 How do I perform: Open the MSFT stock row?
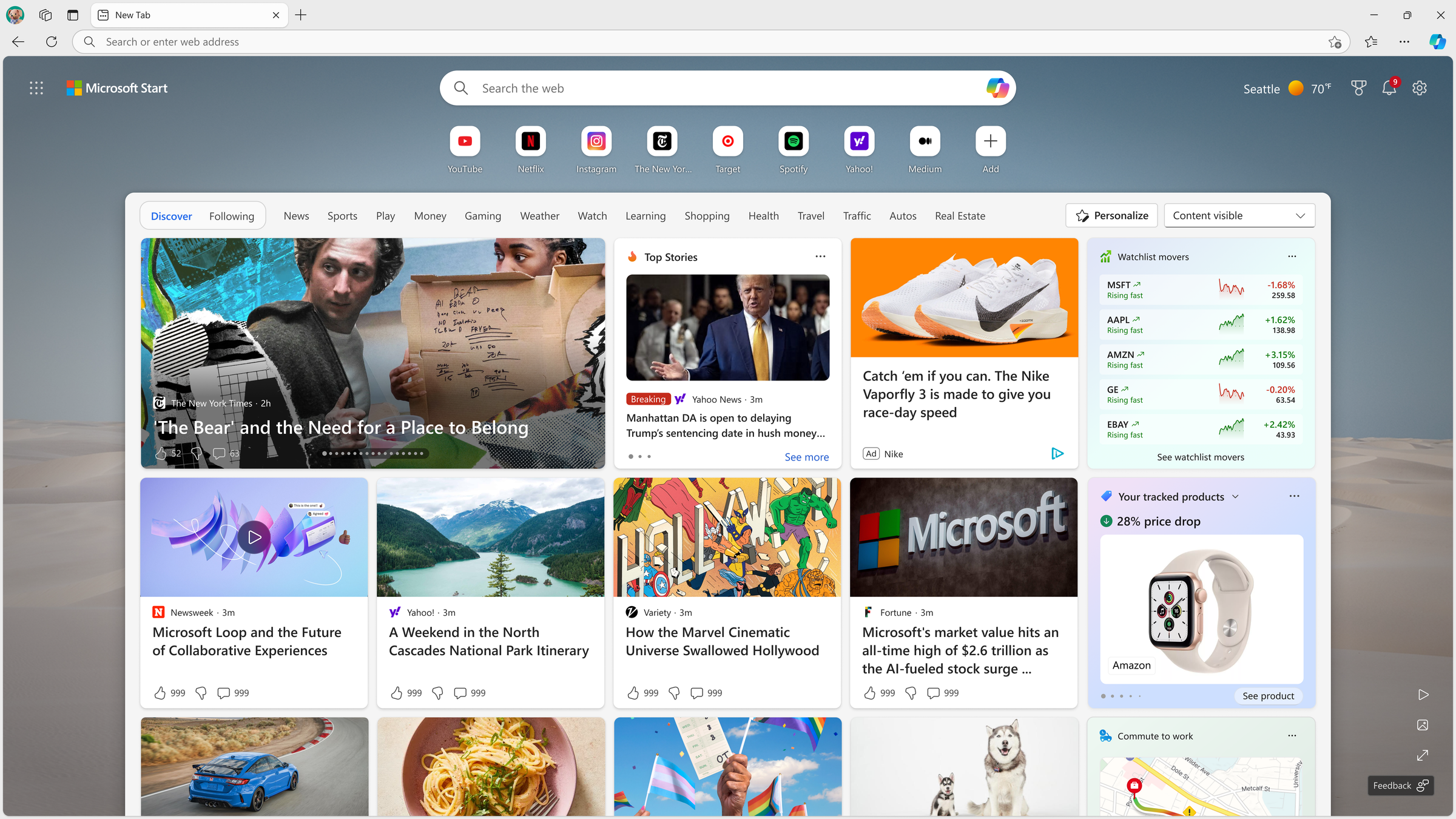[1201, 289]
